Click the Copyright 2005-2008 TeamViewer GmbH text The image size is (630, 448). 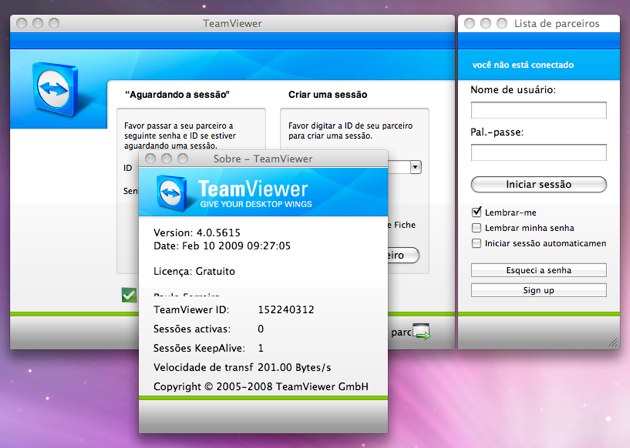(261, 387)
